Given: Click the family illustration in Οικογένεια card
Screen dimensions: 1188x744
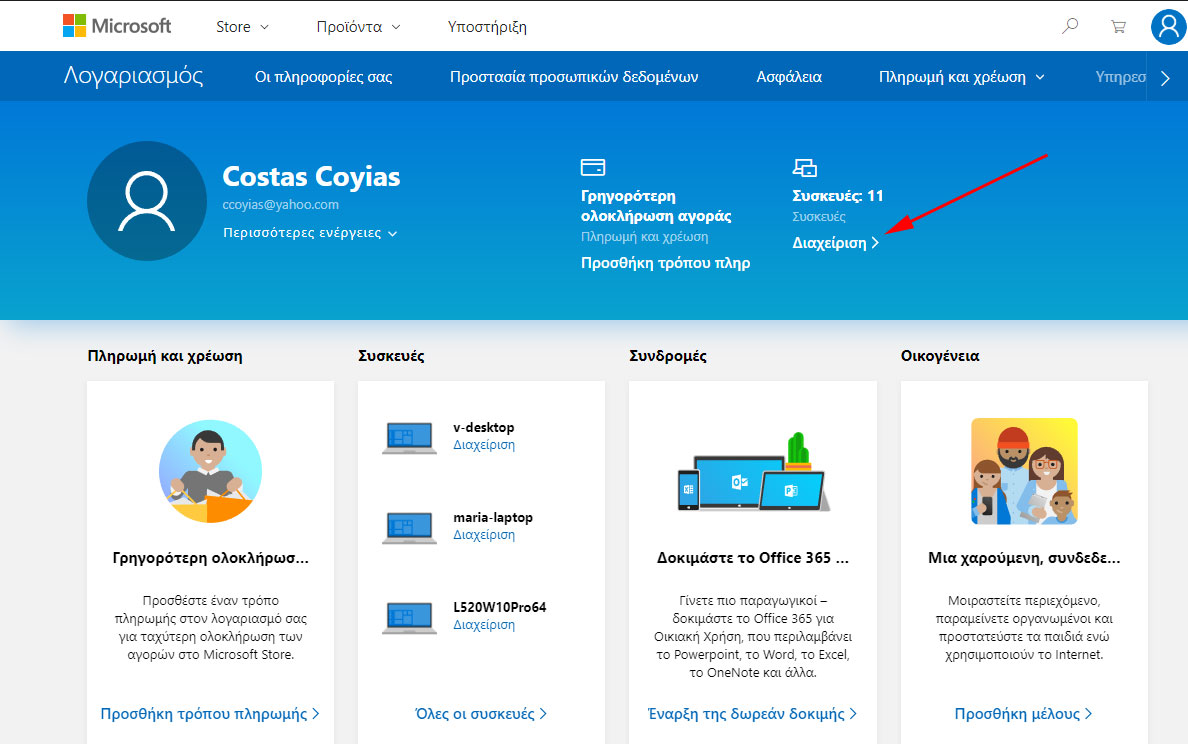Looking at the screenshot, I should click(x=1024, y=471).
